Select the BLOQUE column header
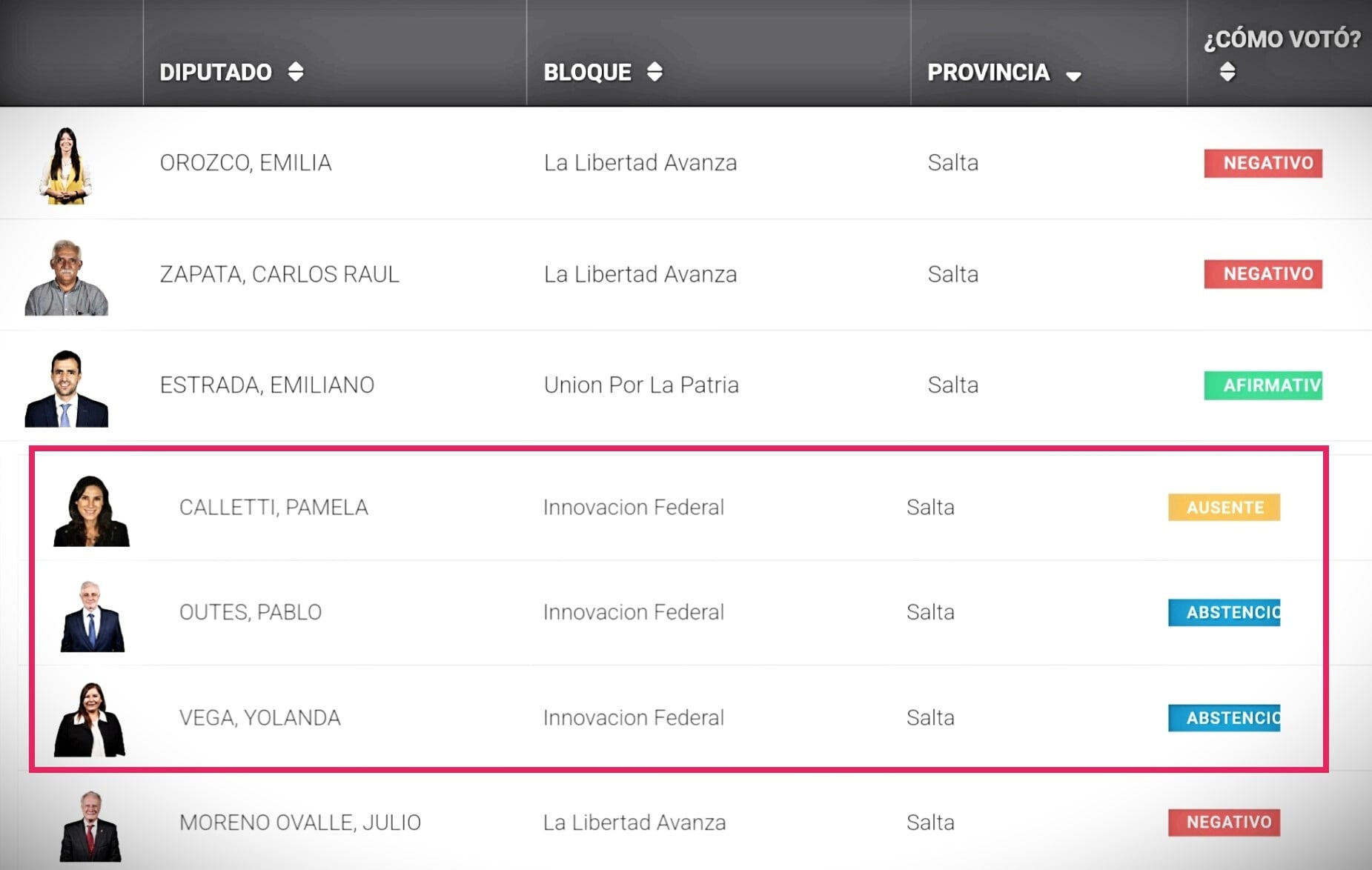Screen dimensions: 1372x870 pos(587,72)
